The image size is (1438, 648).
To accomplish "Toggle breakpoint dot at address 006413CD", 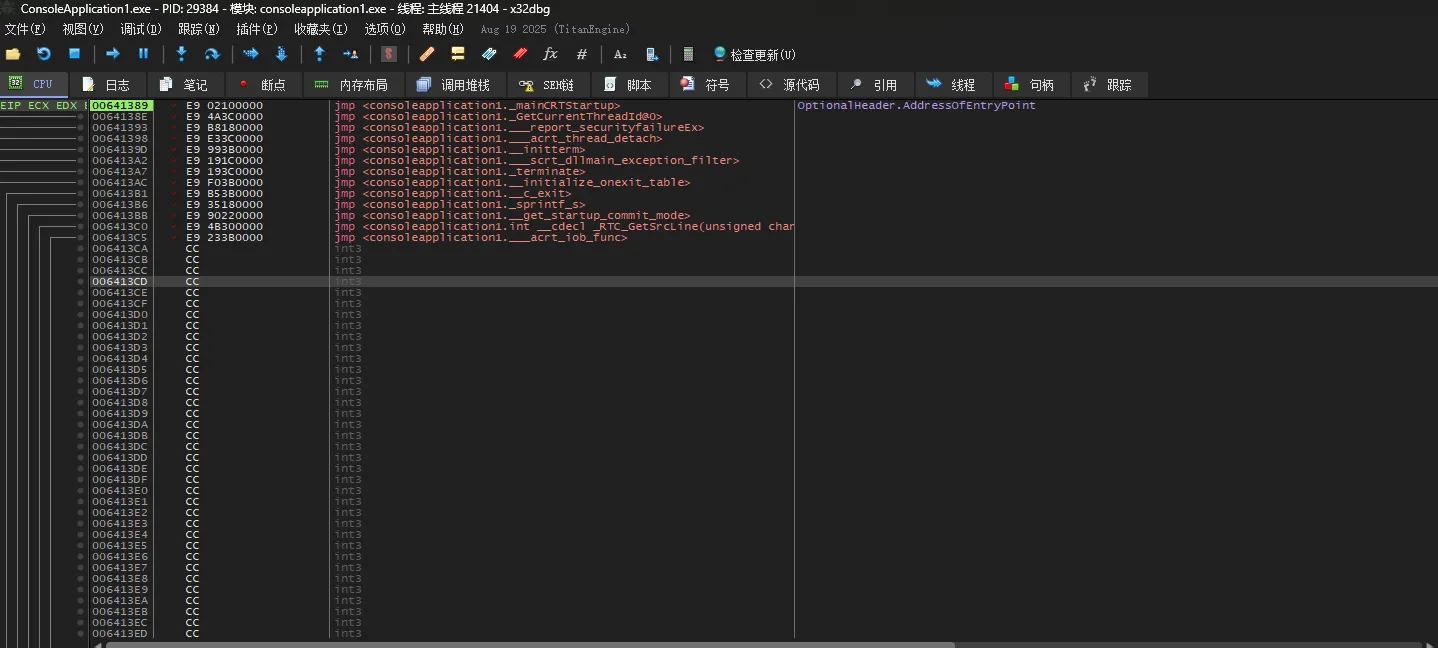I will click(x=81, y=282).
